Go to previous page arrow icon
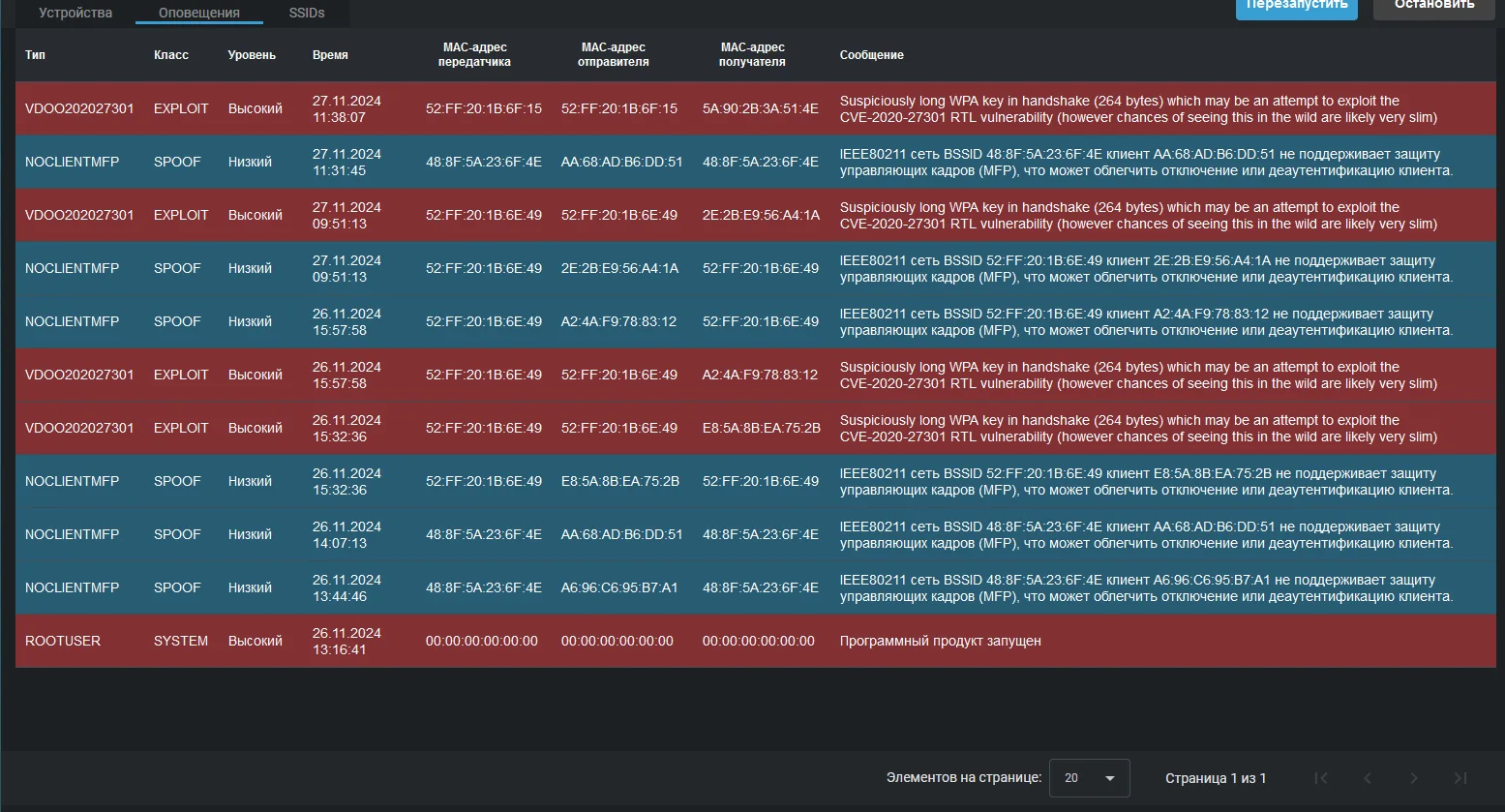Viewport: 1505px width, 812px height. coord(1368,778)
